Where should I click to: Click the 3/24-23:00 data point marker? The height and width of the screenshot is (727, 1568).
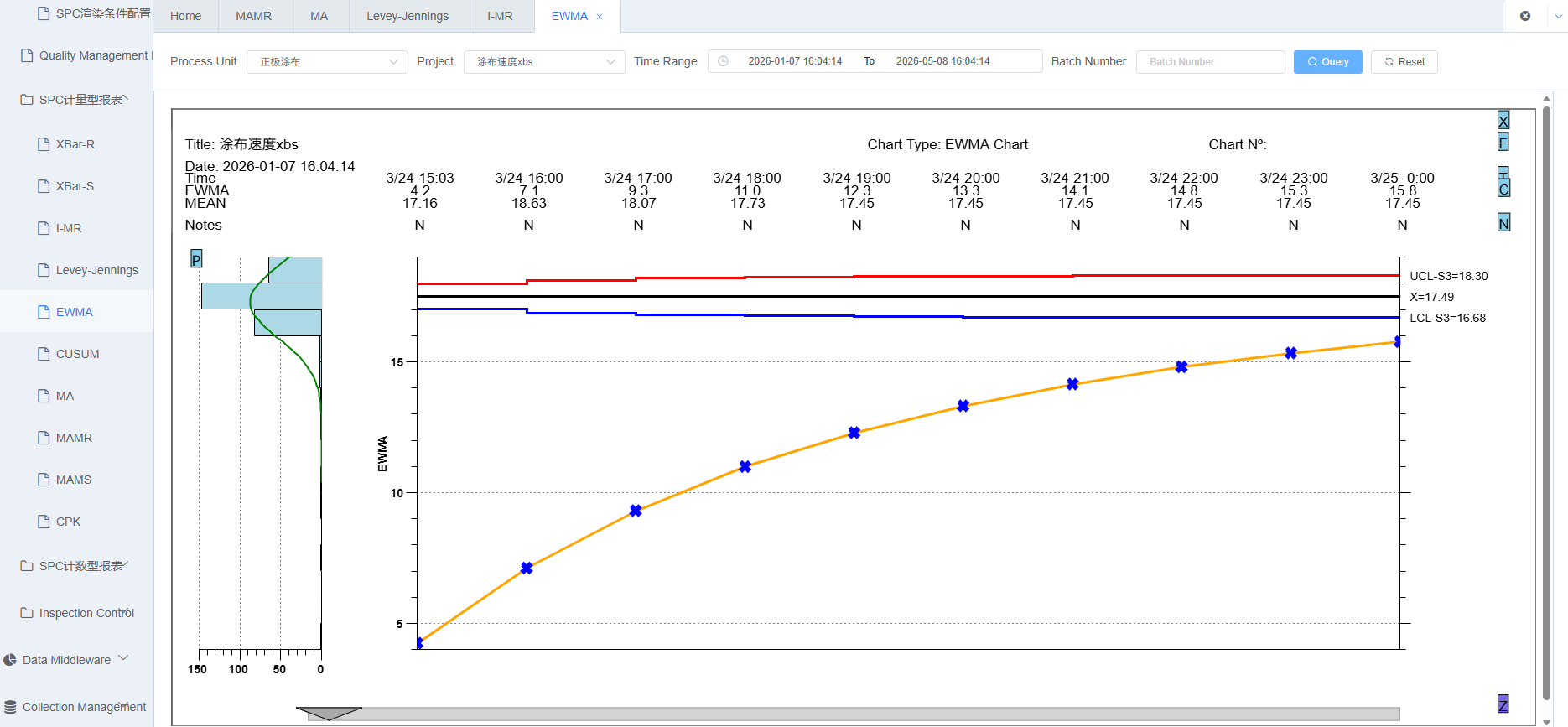[x=1291, y=353]
